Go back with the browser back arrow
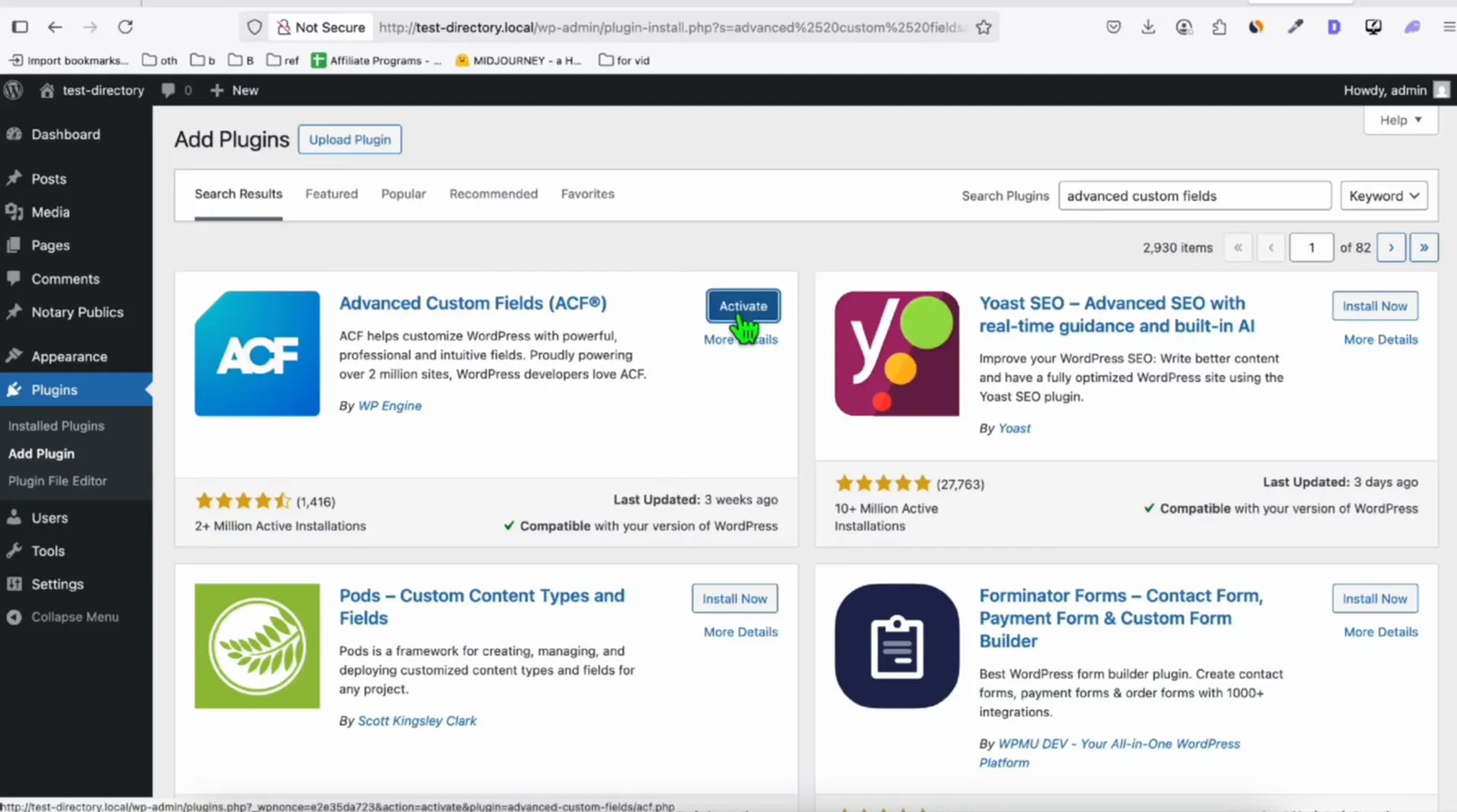 [55, 27]
